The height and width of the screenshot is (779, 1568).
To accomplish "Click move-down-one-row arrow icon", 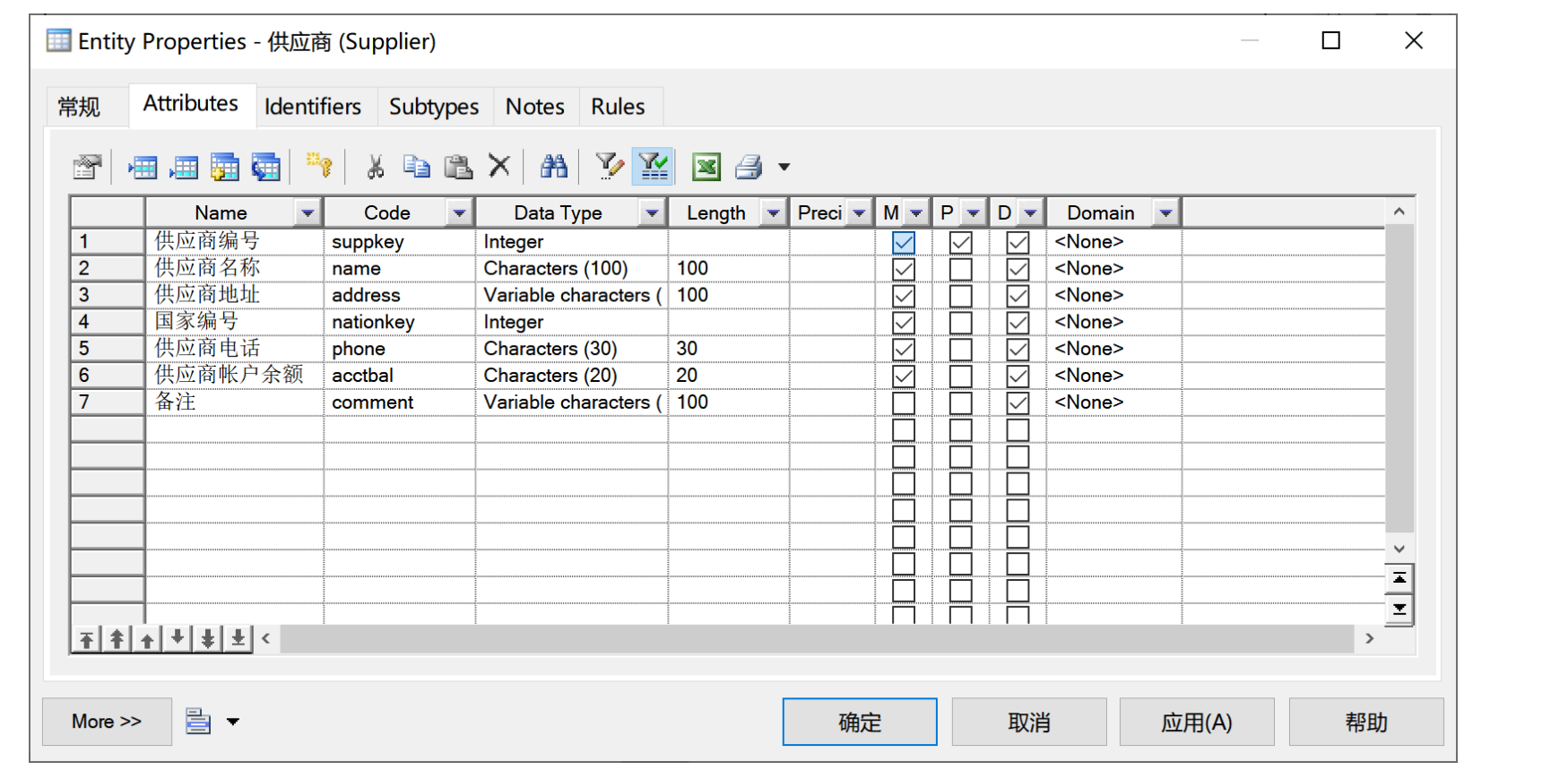I will (178, 639).
